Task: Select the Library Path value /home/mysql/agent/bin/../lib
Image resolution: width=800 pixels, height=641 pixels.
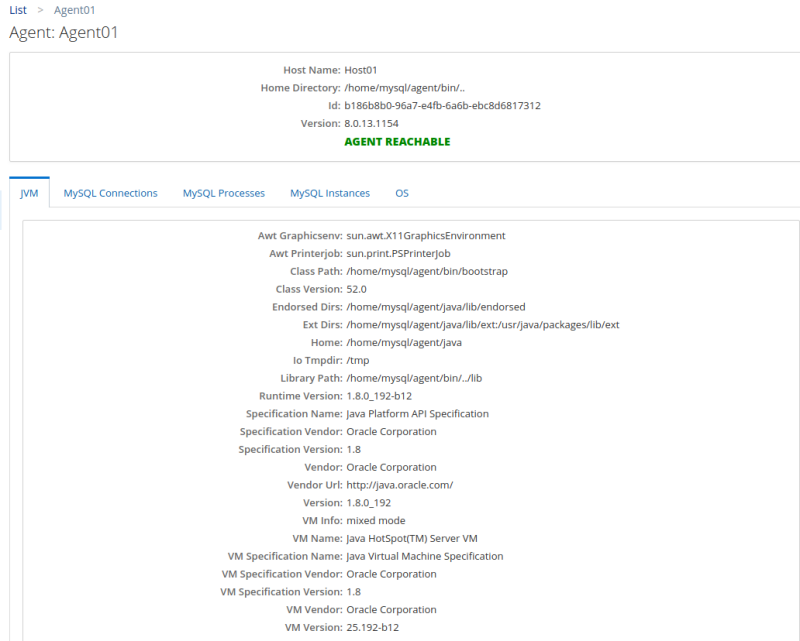Action: [414, 378]
